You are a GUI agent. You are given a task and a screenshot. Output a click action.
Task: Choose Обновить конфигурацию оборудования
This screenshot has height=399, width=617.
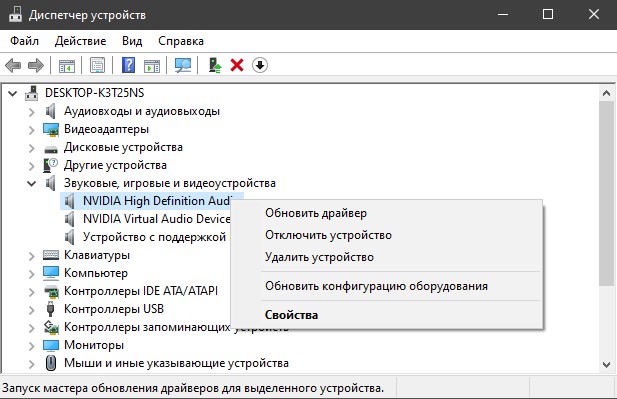(x=387, y=286)
